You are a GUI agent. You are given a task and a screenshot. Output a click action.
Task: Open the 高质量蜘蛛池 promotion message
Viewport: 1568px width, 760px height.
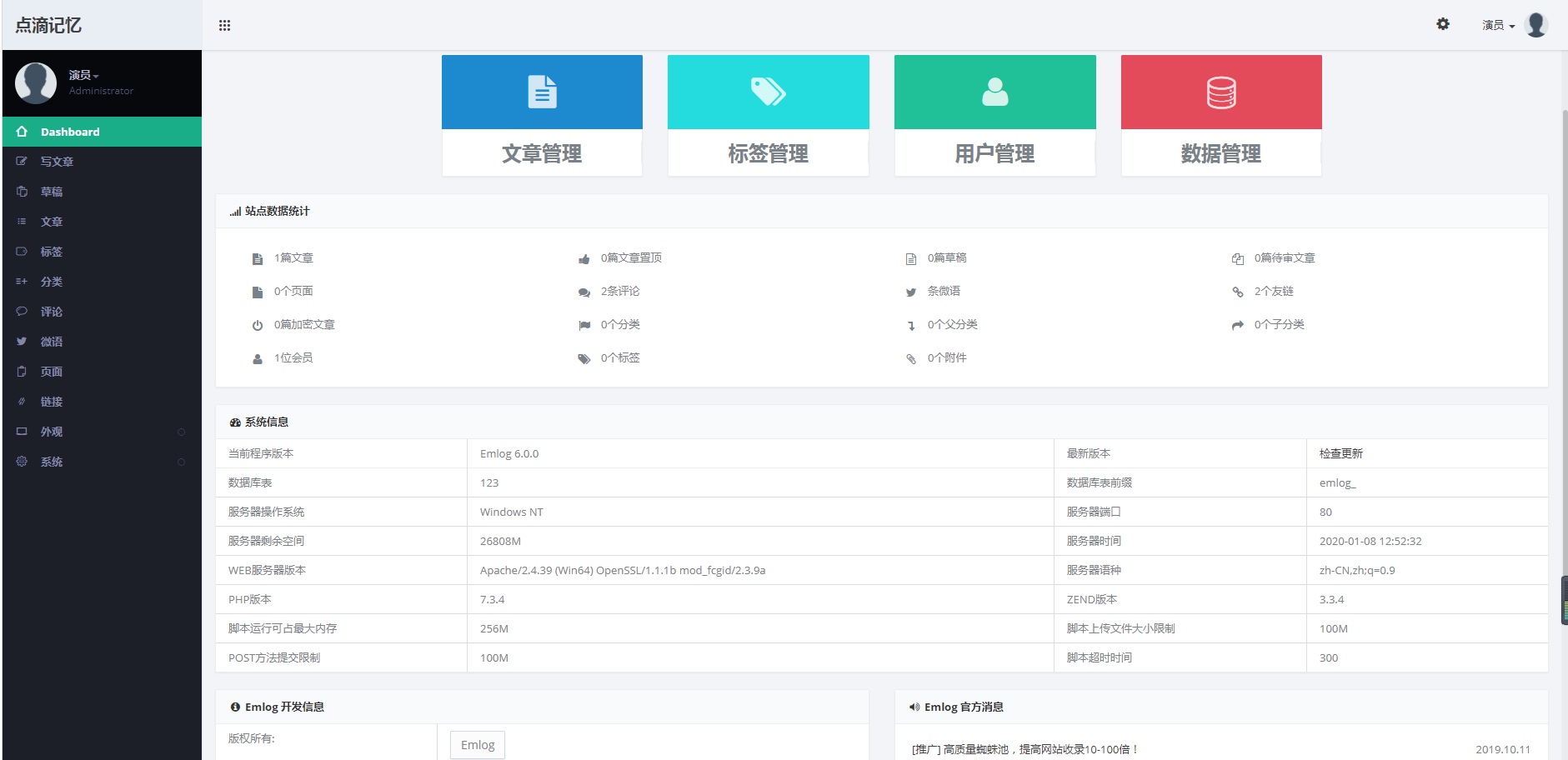[1025, 749]
